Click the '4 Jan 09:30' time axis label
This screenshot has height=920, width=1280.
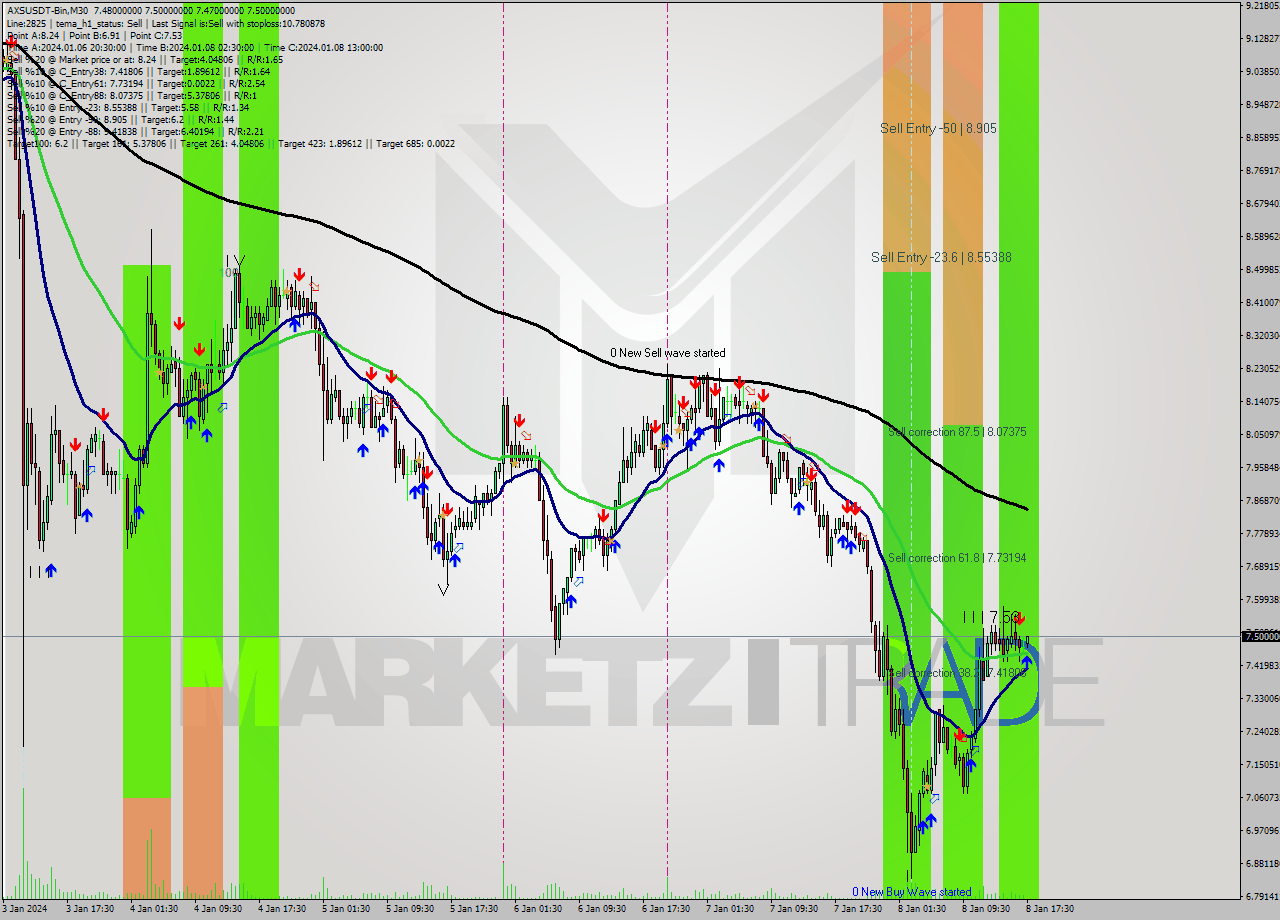tap(217, 909)
